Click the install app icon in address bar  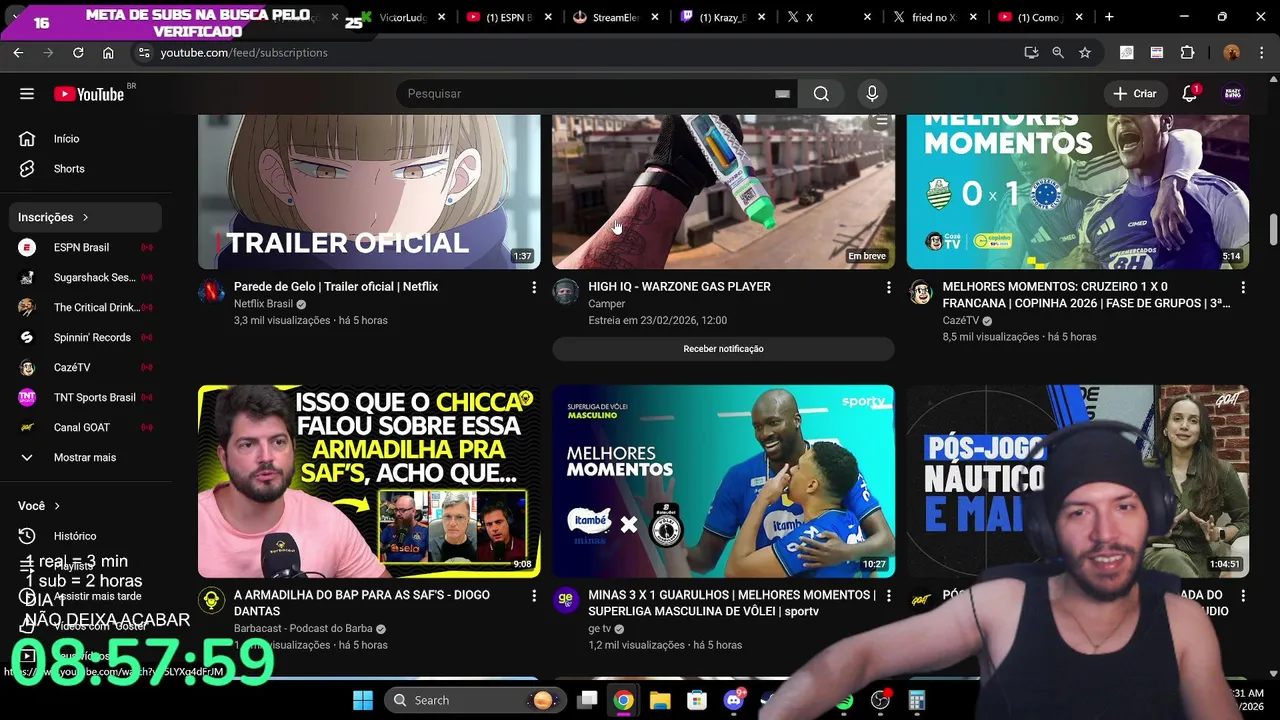coord(1031,53)
